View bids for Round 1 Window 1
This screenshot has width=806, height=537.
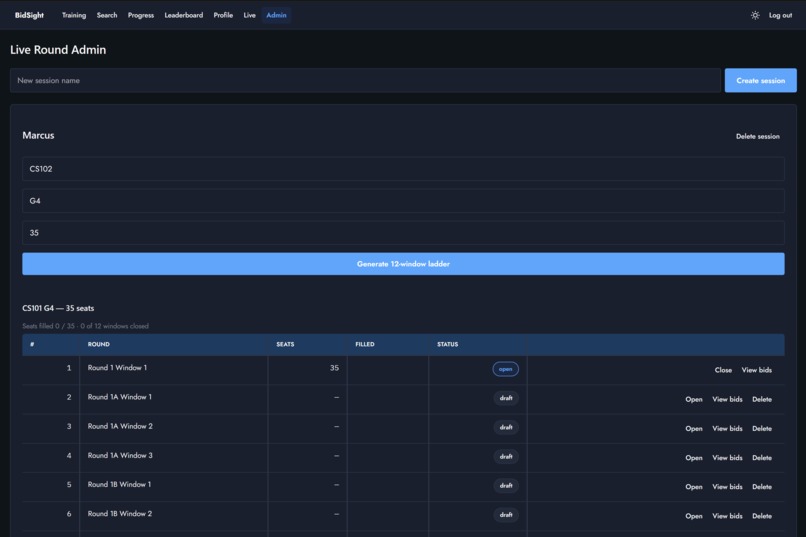tap(756, 370)
